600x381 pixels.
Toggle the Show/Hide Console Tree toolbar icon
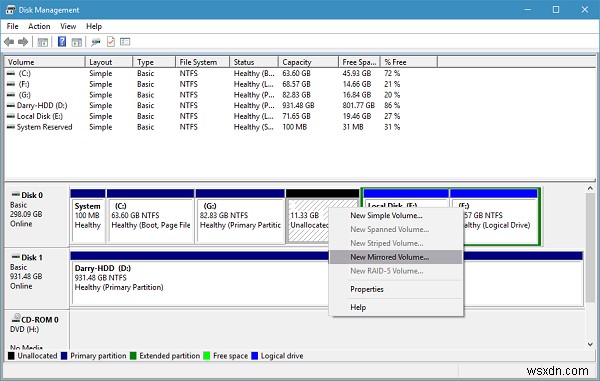pyautogui.click(x=42, y=42)
